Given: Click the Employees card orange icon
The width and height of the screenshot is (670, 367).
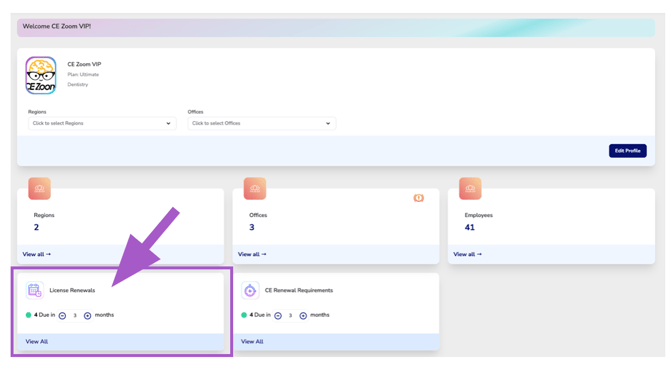Looking at the screenshot, I should [470, 188].
